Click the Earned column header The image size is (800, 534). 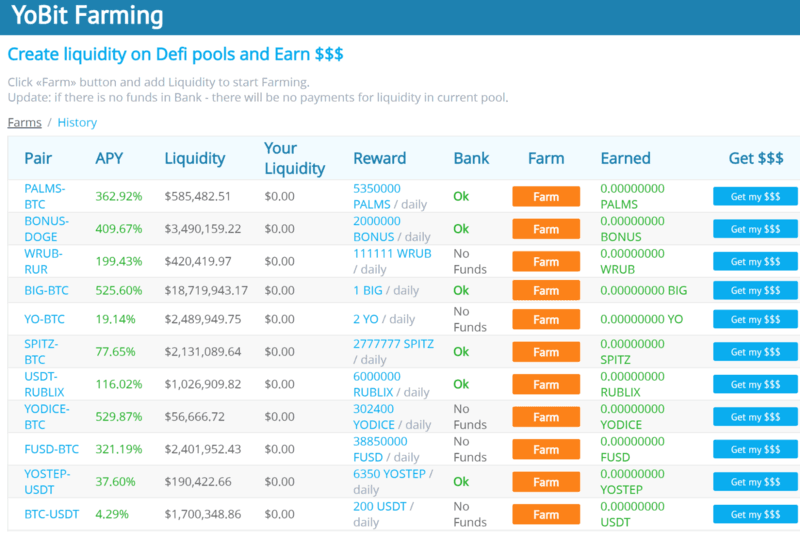626,158
